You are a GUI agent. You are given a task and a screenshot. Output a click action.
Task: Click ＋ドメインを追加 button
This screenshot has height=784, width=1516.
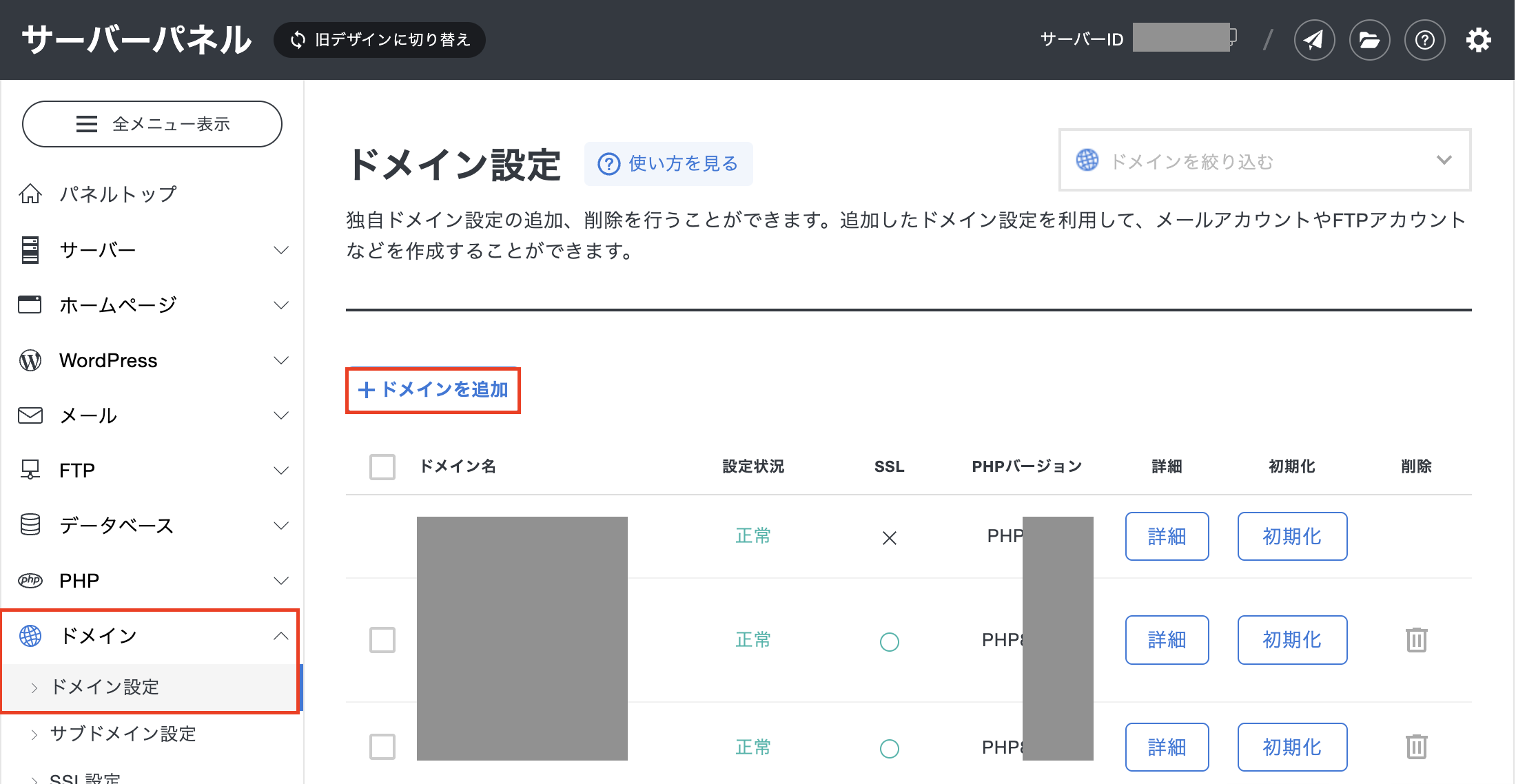(x=433, y=390)
